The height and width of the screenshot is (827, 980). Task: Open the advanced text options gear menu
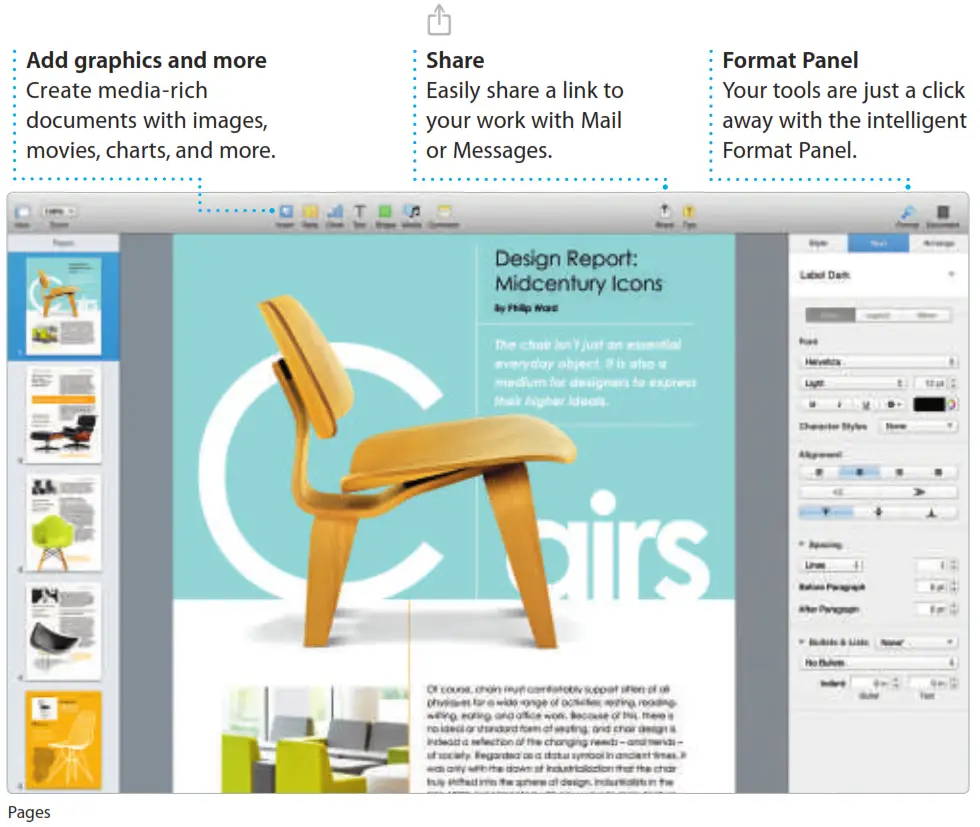click(894, 404)
